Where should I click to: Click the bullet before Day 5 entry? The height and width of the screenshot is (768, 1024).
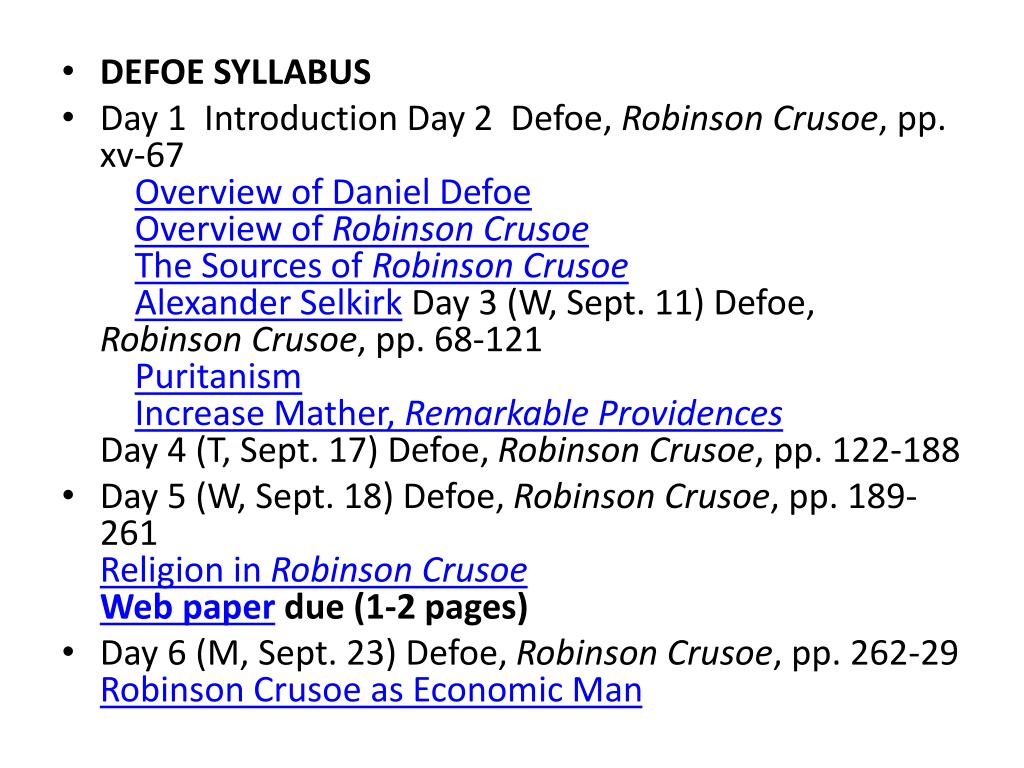tap(68, 496)
